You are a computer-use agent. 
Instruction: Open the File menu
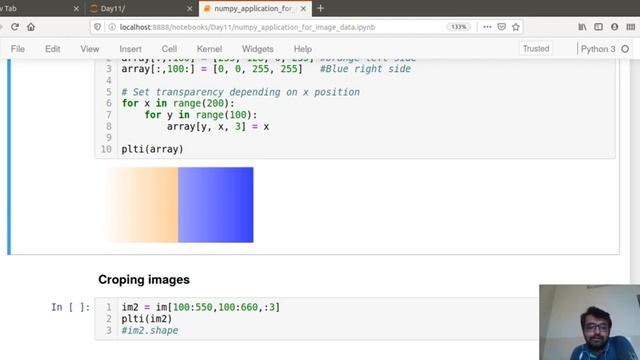point(18,49)
